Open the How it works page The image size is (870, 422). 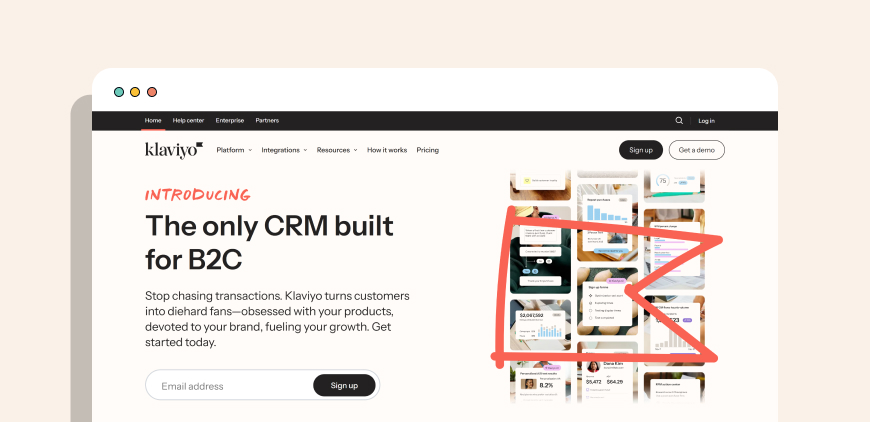click(387, 150)
